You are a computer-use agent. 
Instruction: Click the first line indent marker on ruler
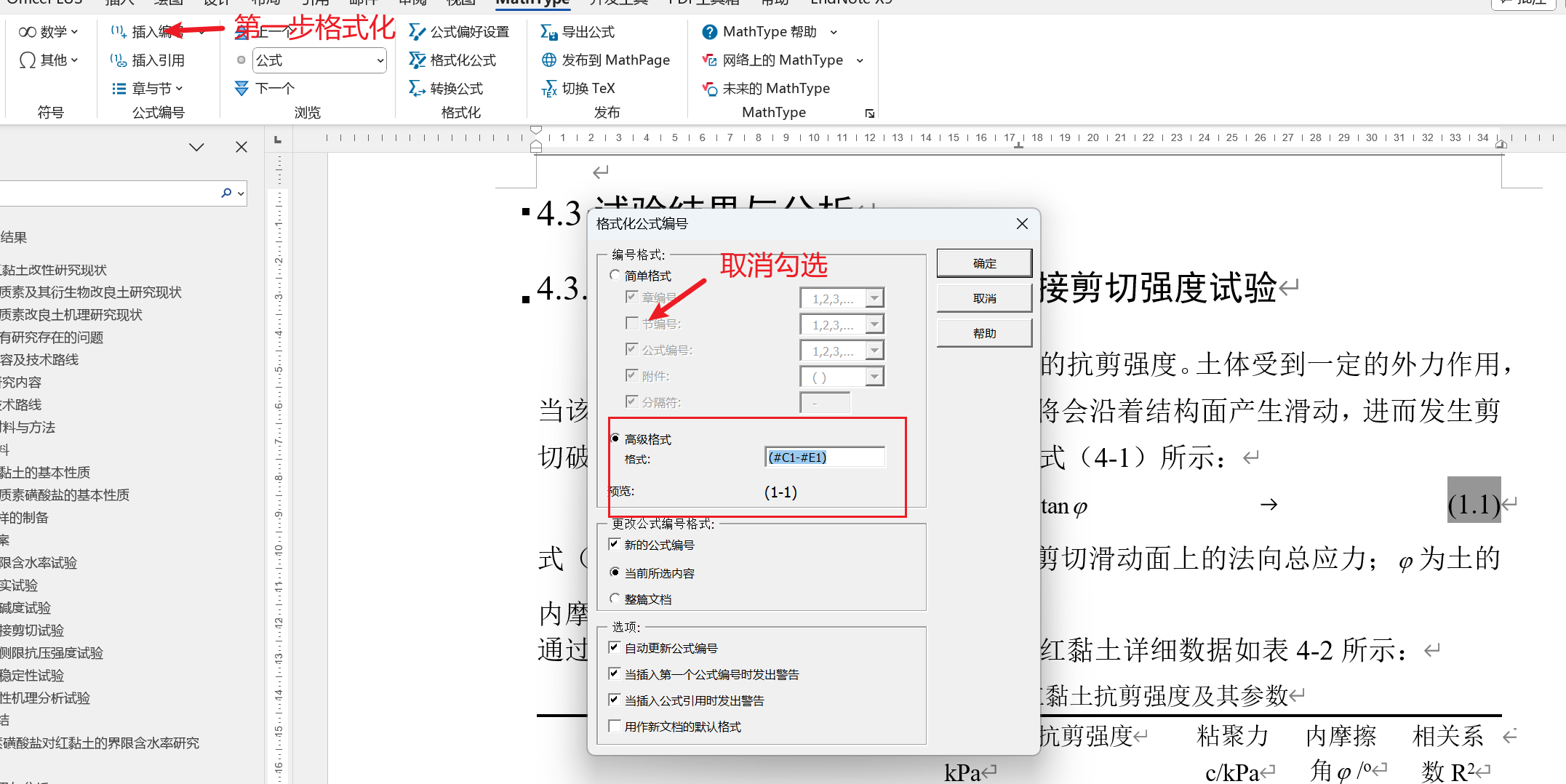536,130
